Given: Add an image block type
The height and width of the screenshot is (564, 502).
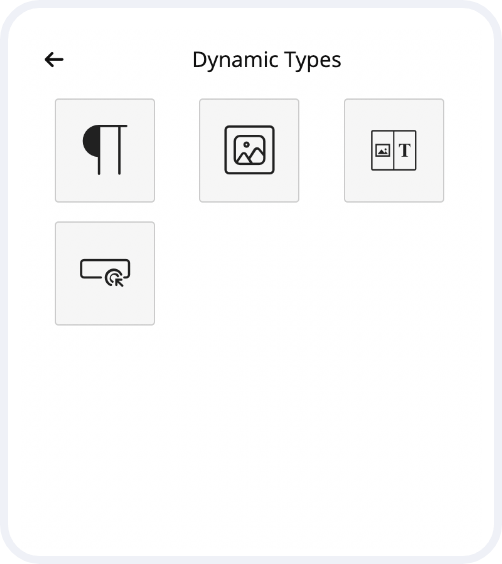Looking at the screenshot, I should coord(249,150).
